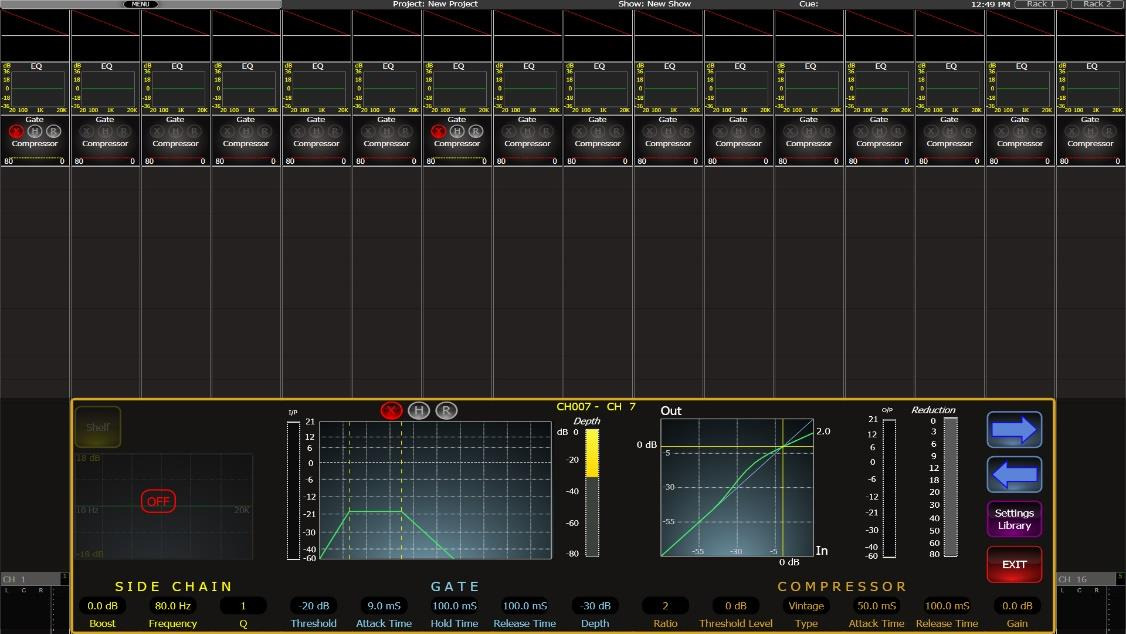Go to previous channel with blue left arrow
1126x634 pixels.
[1014, 475]
